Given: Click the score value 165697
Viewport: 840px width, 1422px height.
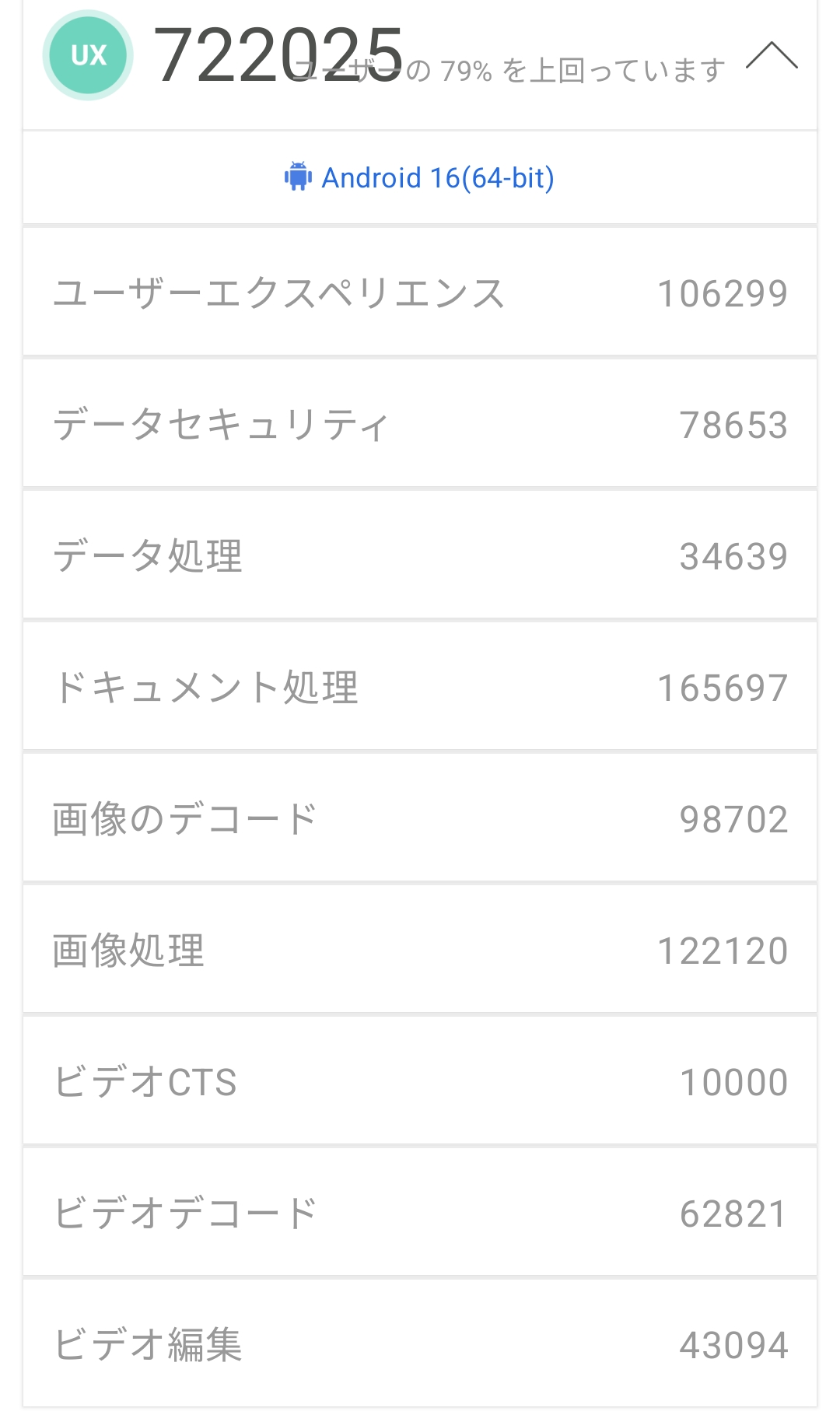Looking at the screenshot, I should coord(723,688).
